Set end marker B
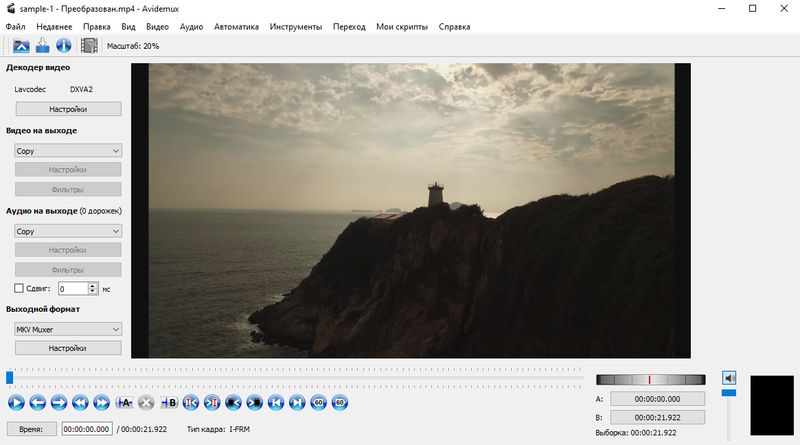The image size is (800, 445). click(168, 403)
